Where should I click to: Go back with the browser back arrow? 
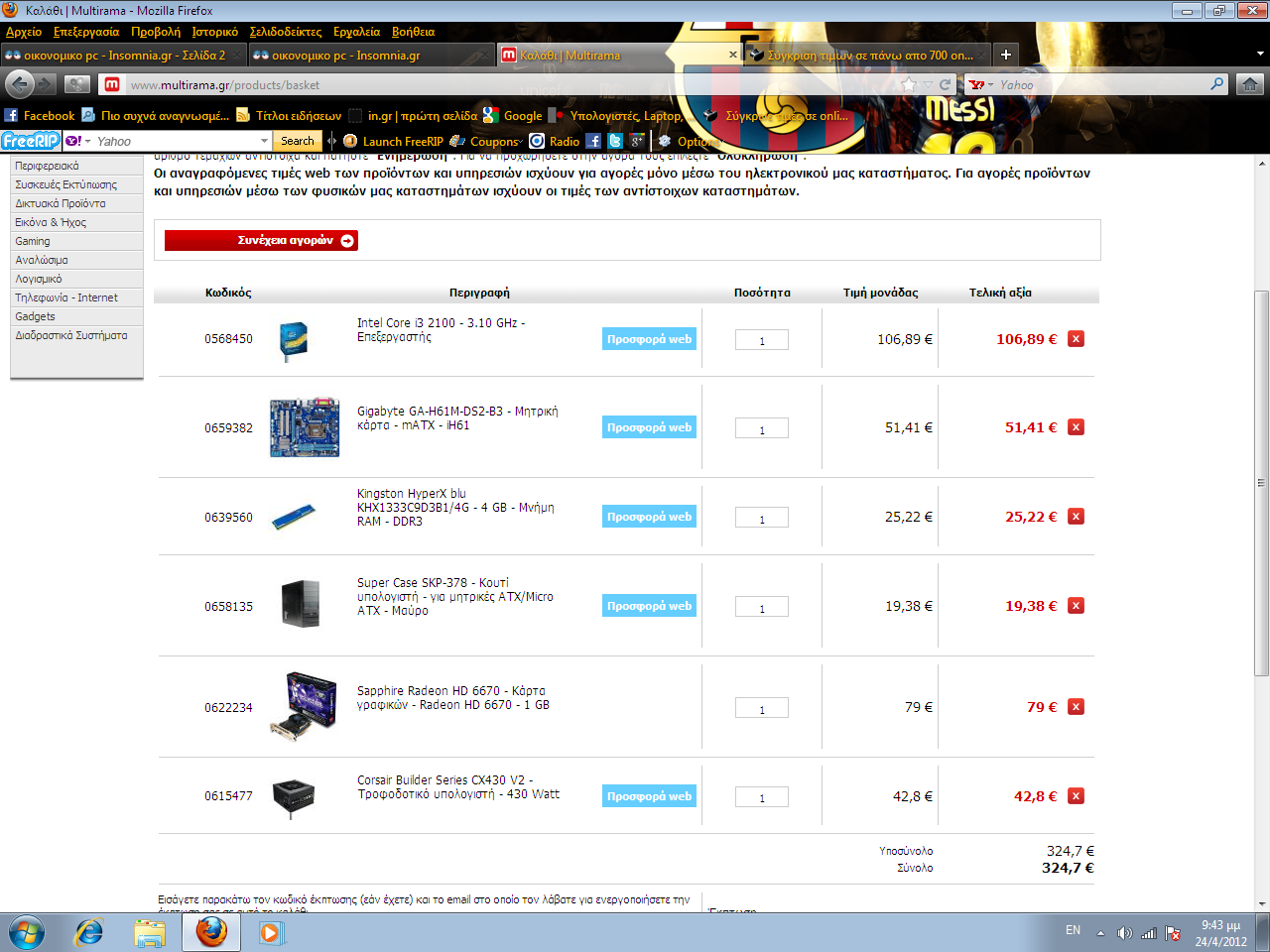tap(20, 84)
